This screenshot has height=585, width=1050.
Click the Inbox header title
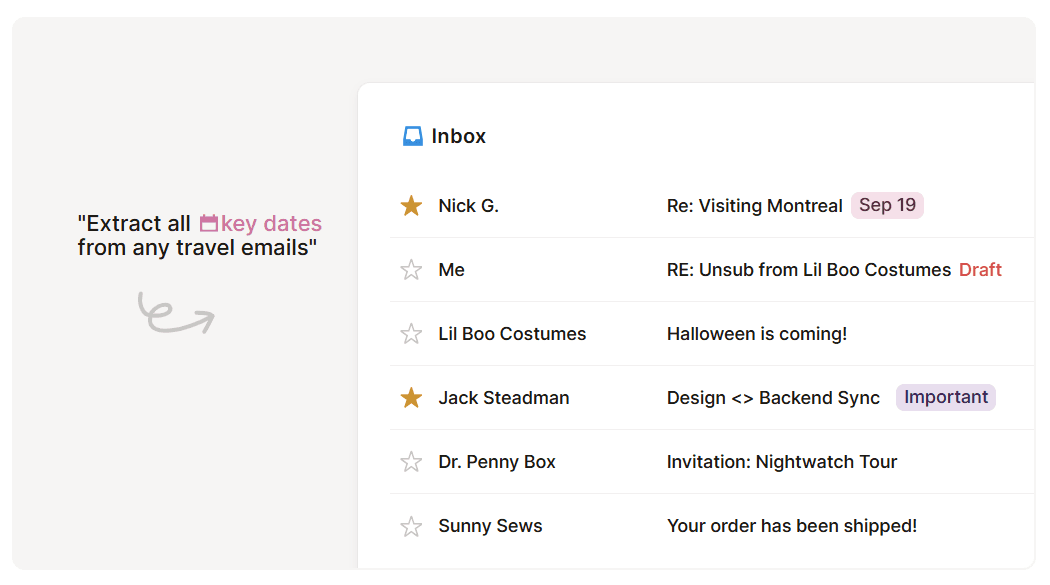point(458,135)
